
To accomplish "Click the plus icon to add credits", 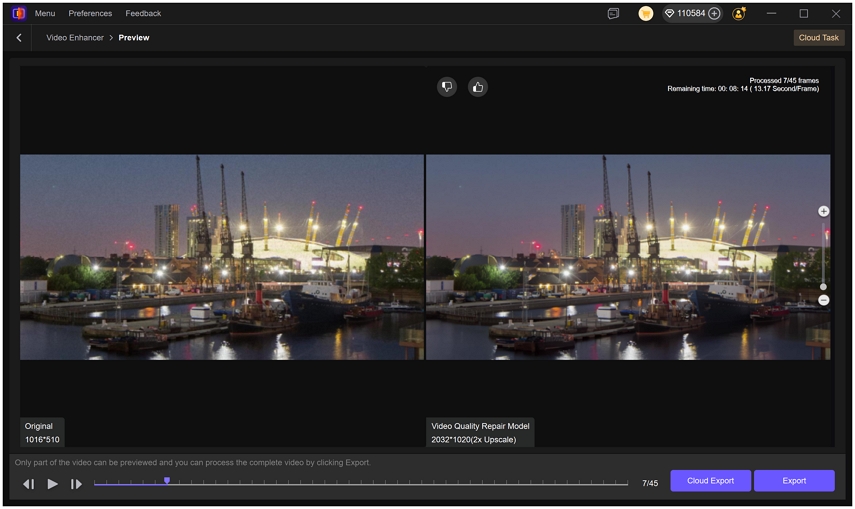I will [714, 14].
